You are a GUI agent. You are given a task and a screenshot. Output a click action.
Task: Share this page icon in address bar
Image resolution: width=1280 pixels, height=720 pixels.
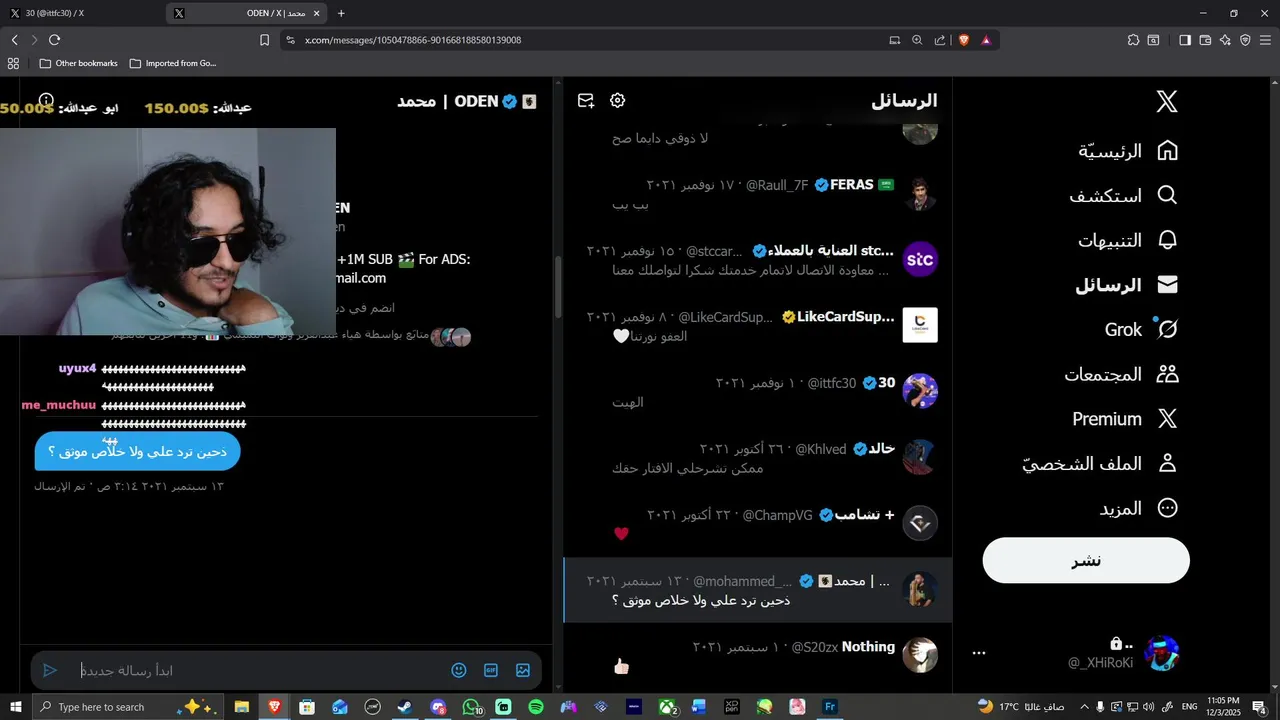[x=940, y=40]
